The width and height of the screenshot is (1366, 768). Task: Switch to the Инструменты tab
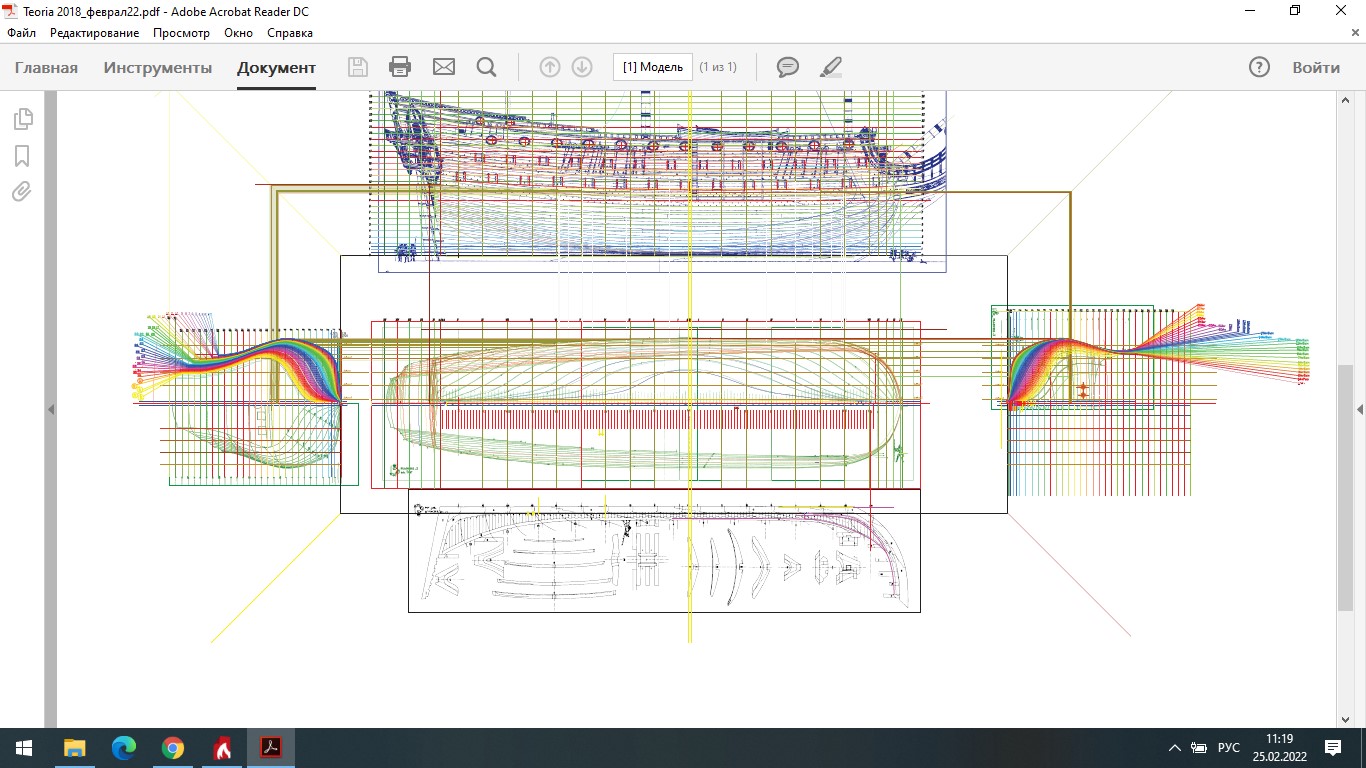click(158, 68)
